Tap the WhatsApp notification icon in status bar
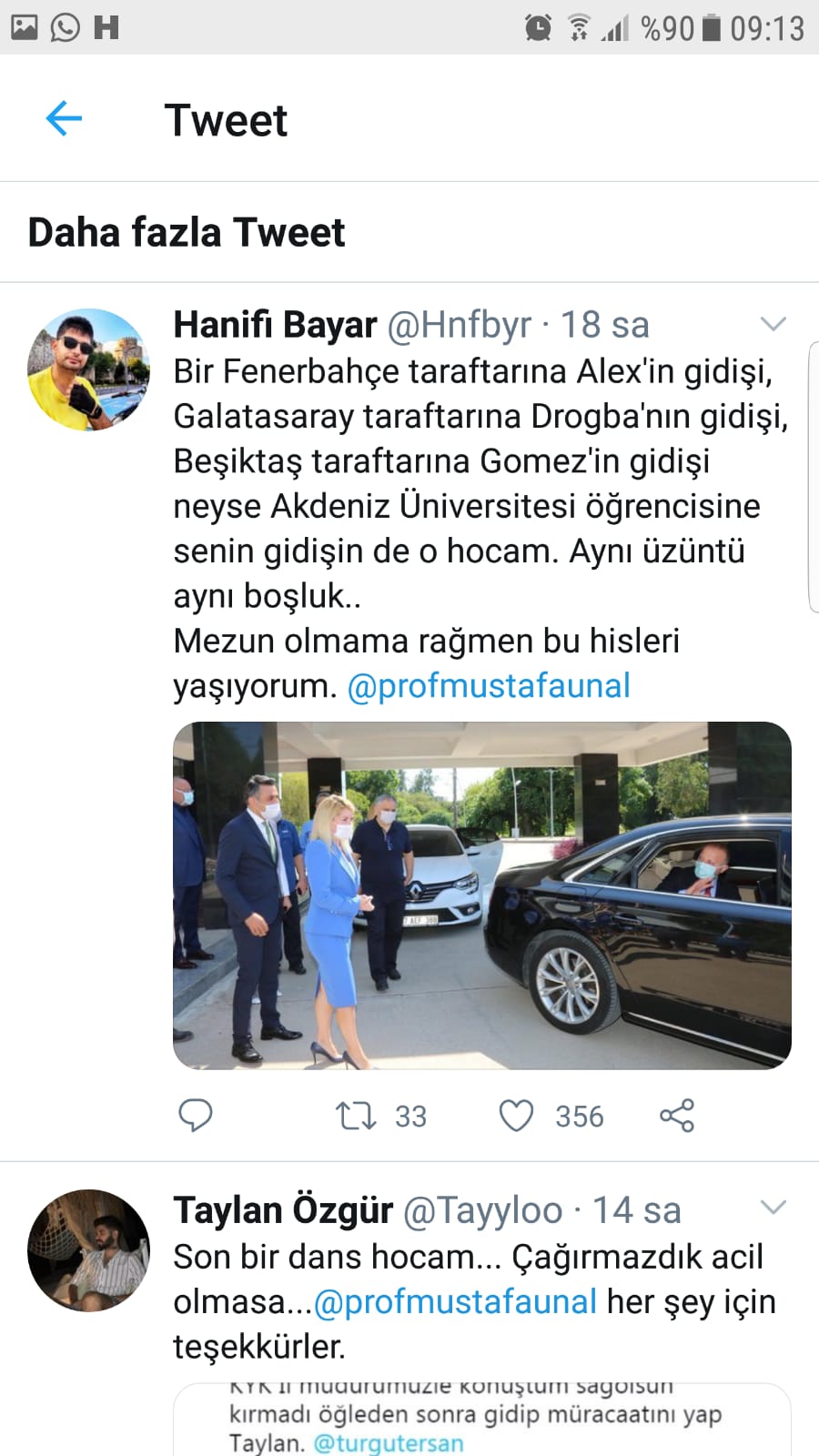This screenshot has height=1456, width=819. [x=65, y=27]
